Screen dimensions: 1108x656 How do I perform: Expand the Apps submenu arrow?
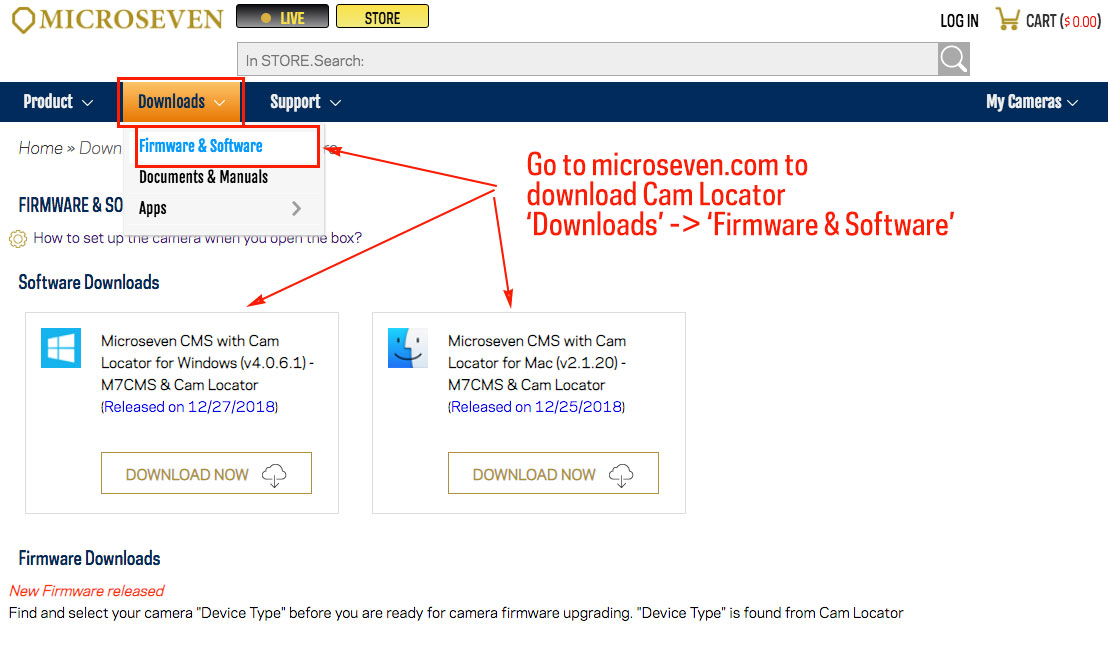(x=296, y=209)
